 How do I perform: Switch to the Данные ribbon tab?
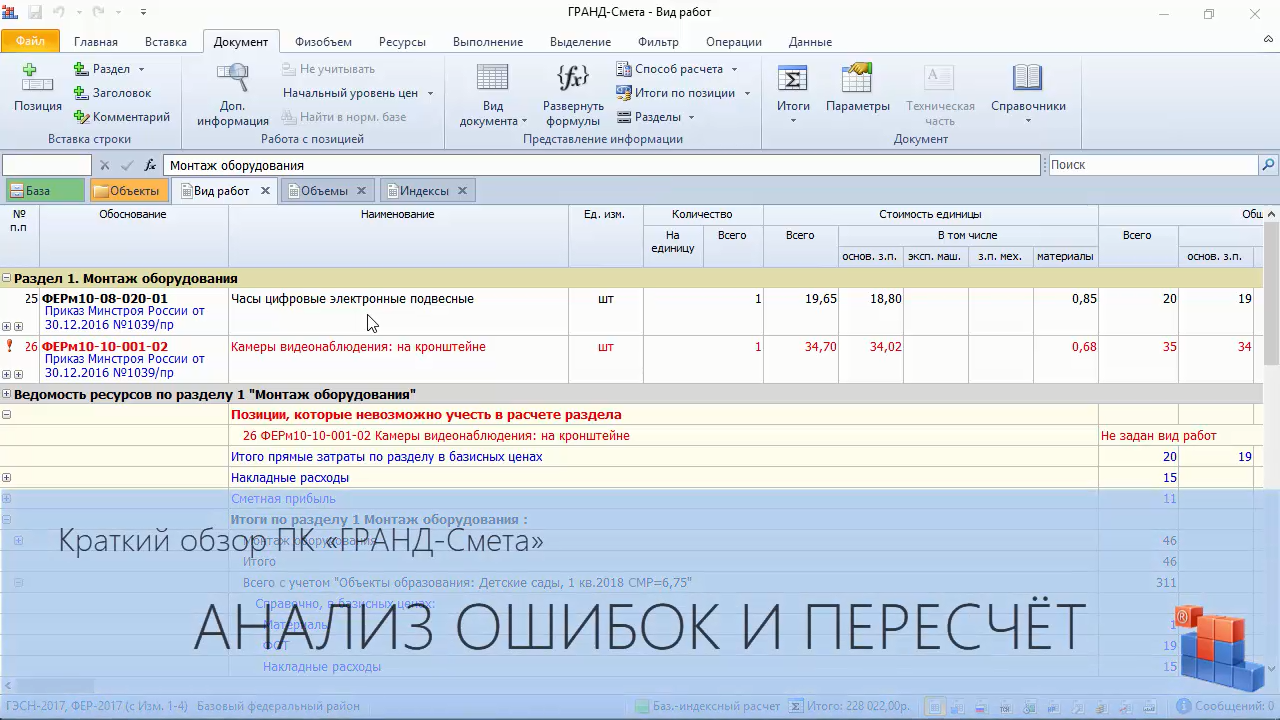coord(810,42)
